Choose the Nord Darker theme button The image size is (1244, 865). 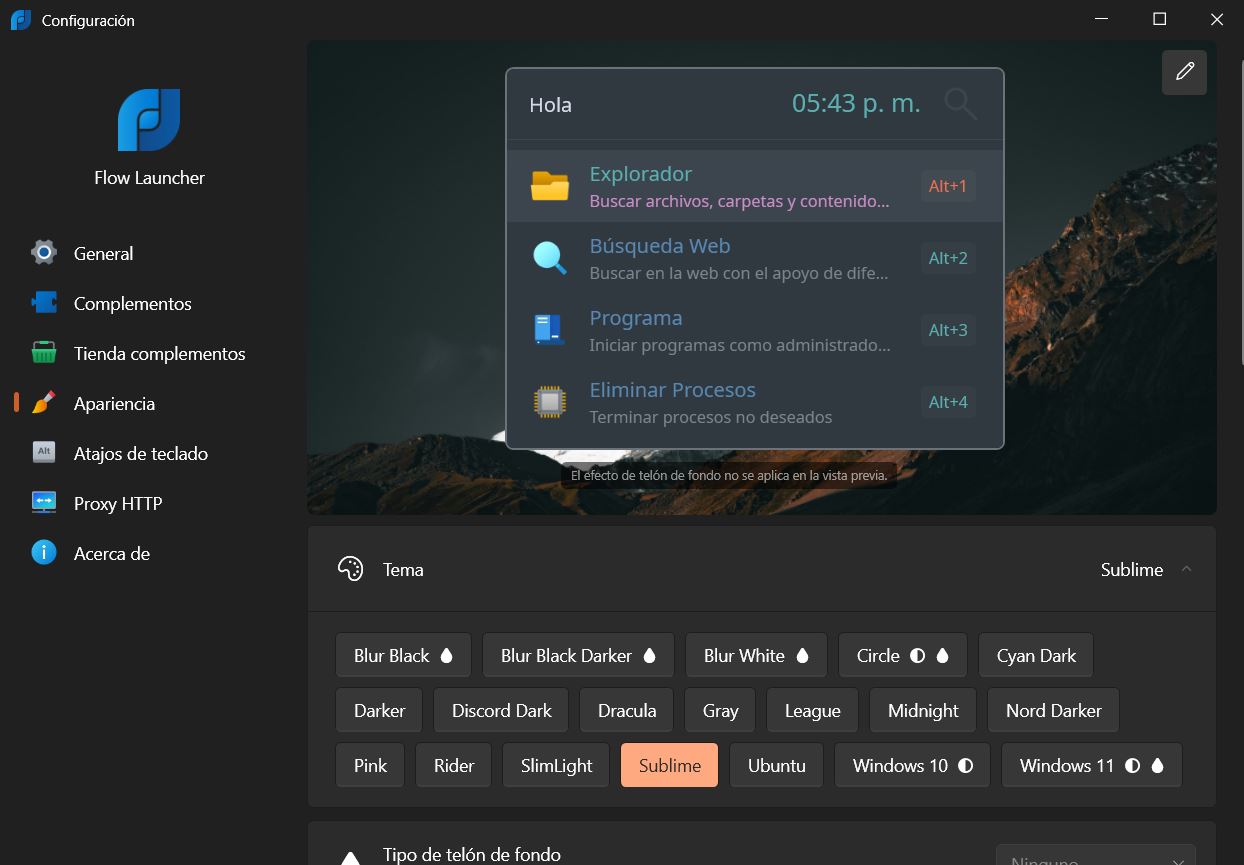click(1053, 711)
